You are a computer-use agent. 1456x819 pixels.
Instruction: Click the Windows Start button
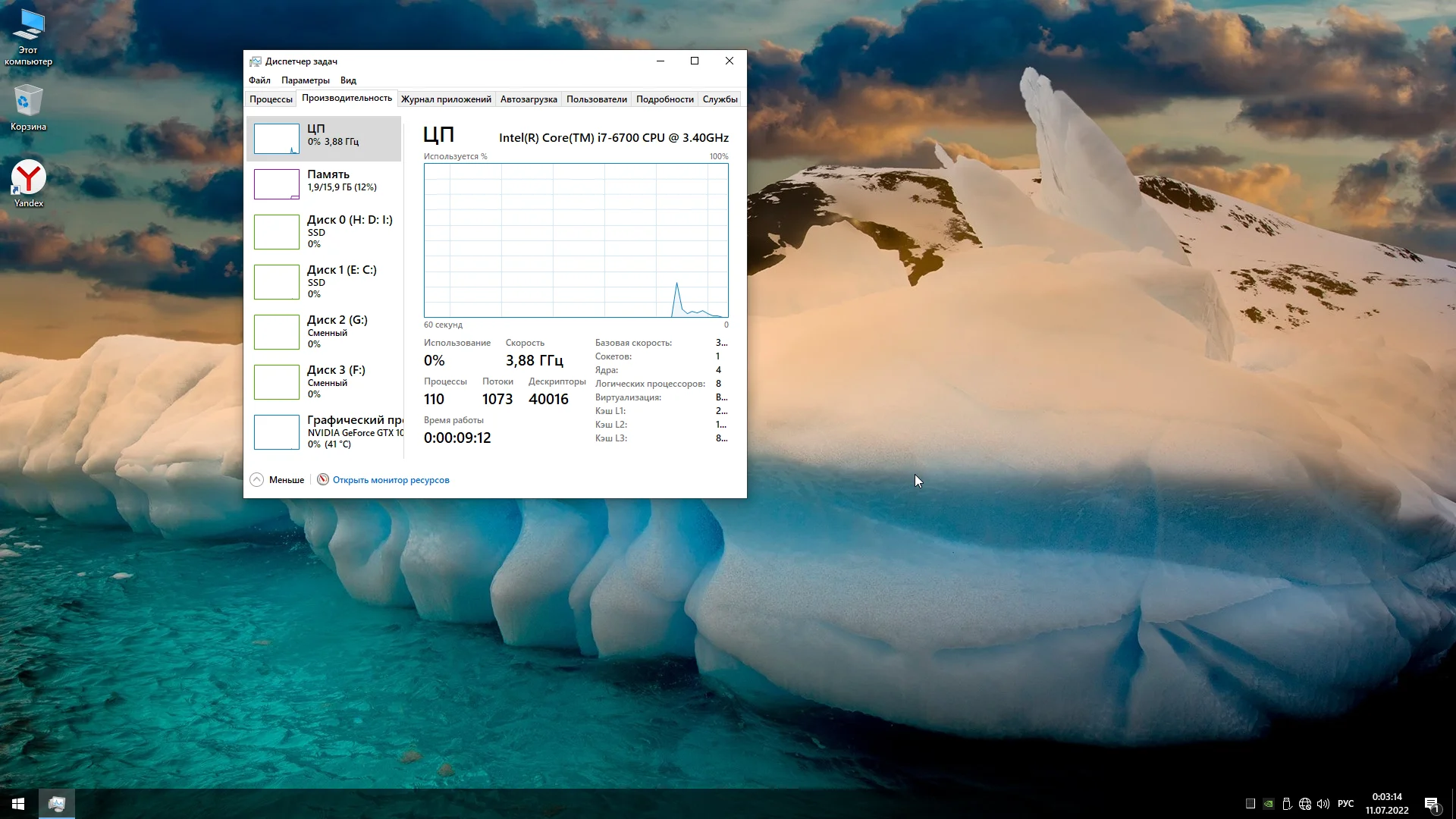(x=18, y=804)
